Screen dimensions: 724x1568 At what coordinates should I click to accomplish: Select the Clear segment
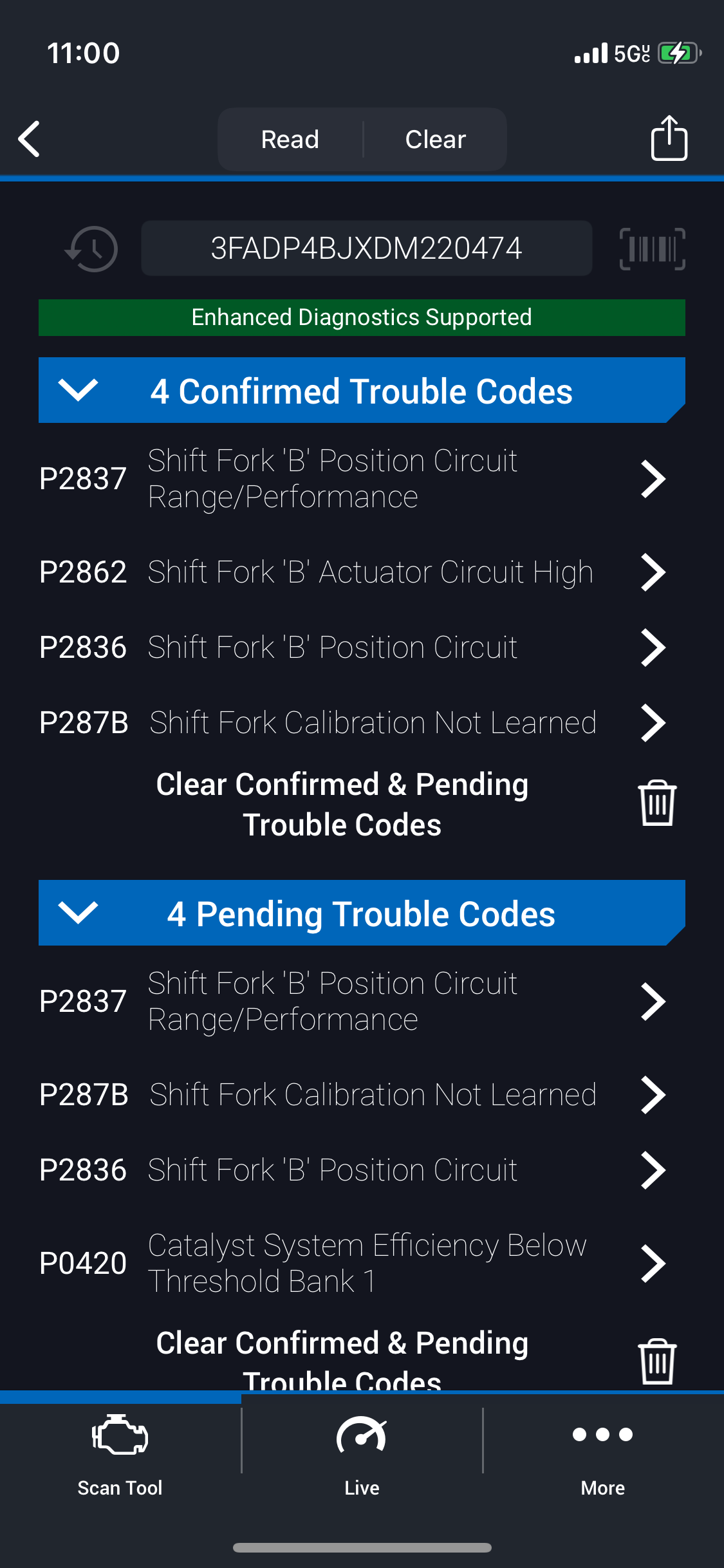(436, 140)
